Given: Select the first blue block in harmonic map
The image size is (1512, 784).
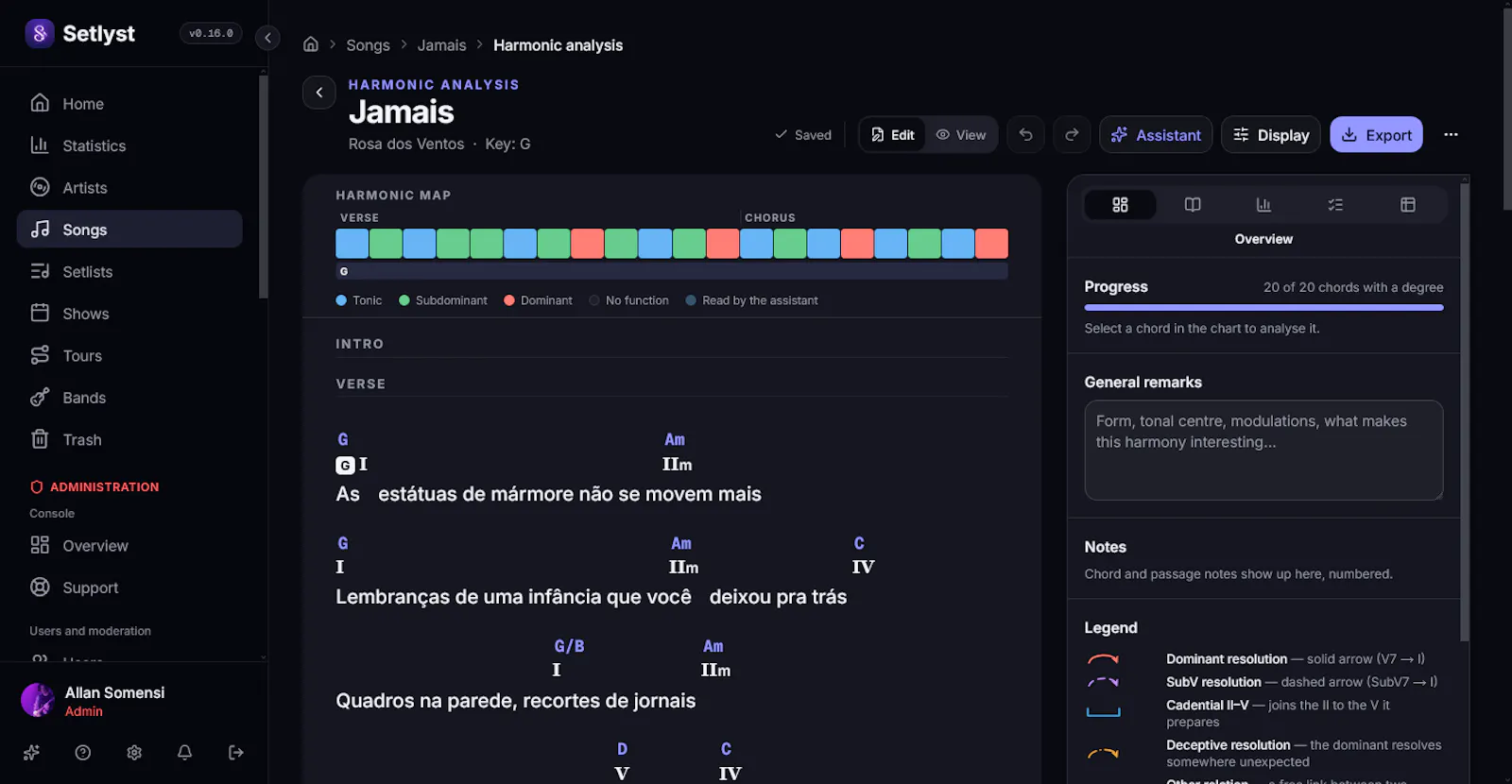Looking at the screenshot, I should pos(352,244).
